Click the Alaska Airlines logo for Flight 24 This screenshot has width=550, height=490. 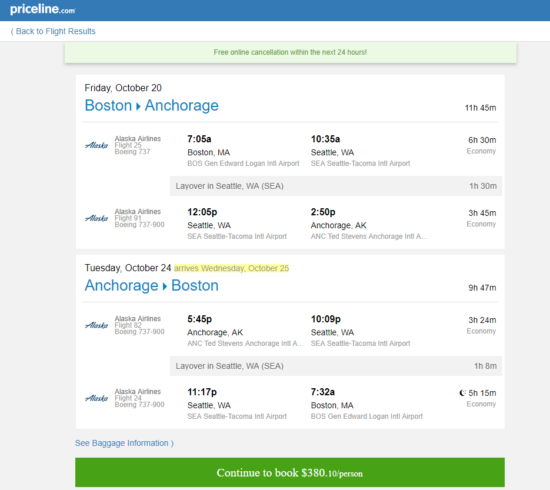[x=96, y=398]
